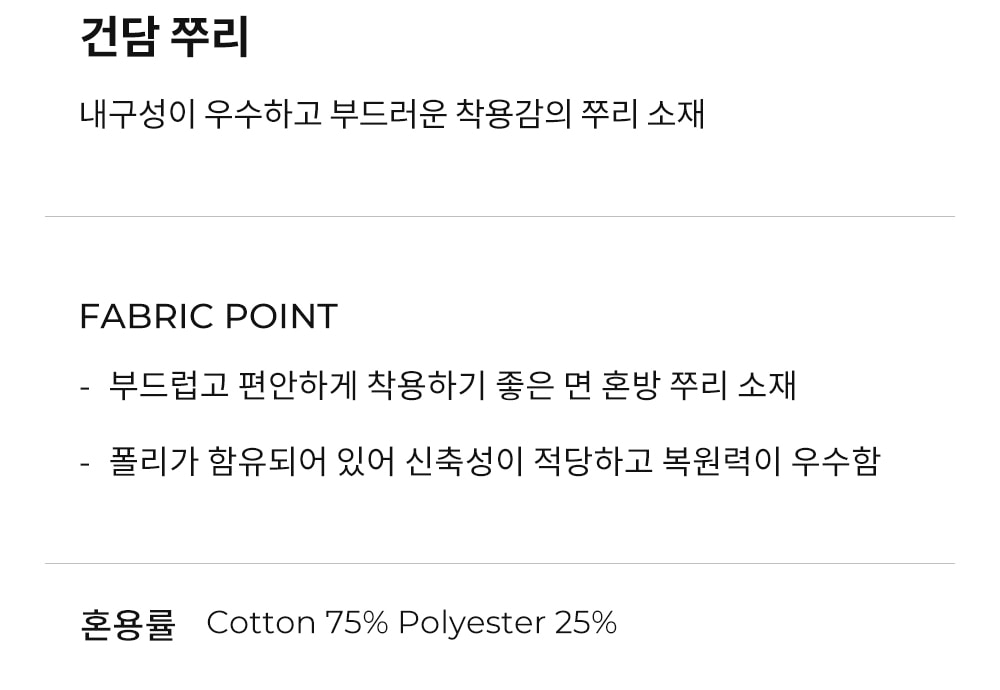The width and height of the screenshot is (1000, 690).
Task: Select the description line starting with 내구성이
Action: tap(392, 113)
